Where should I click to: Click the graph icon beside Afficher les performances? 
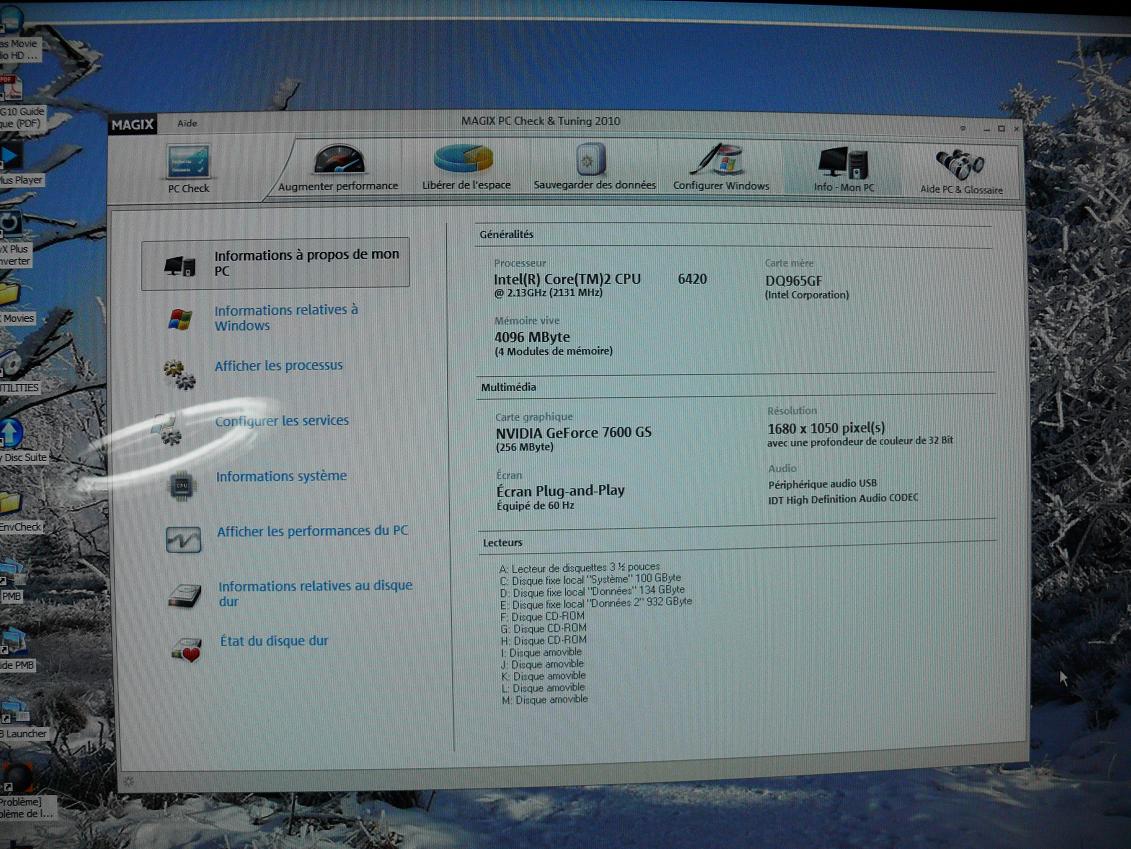[183, 540]
